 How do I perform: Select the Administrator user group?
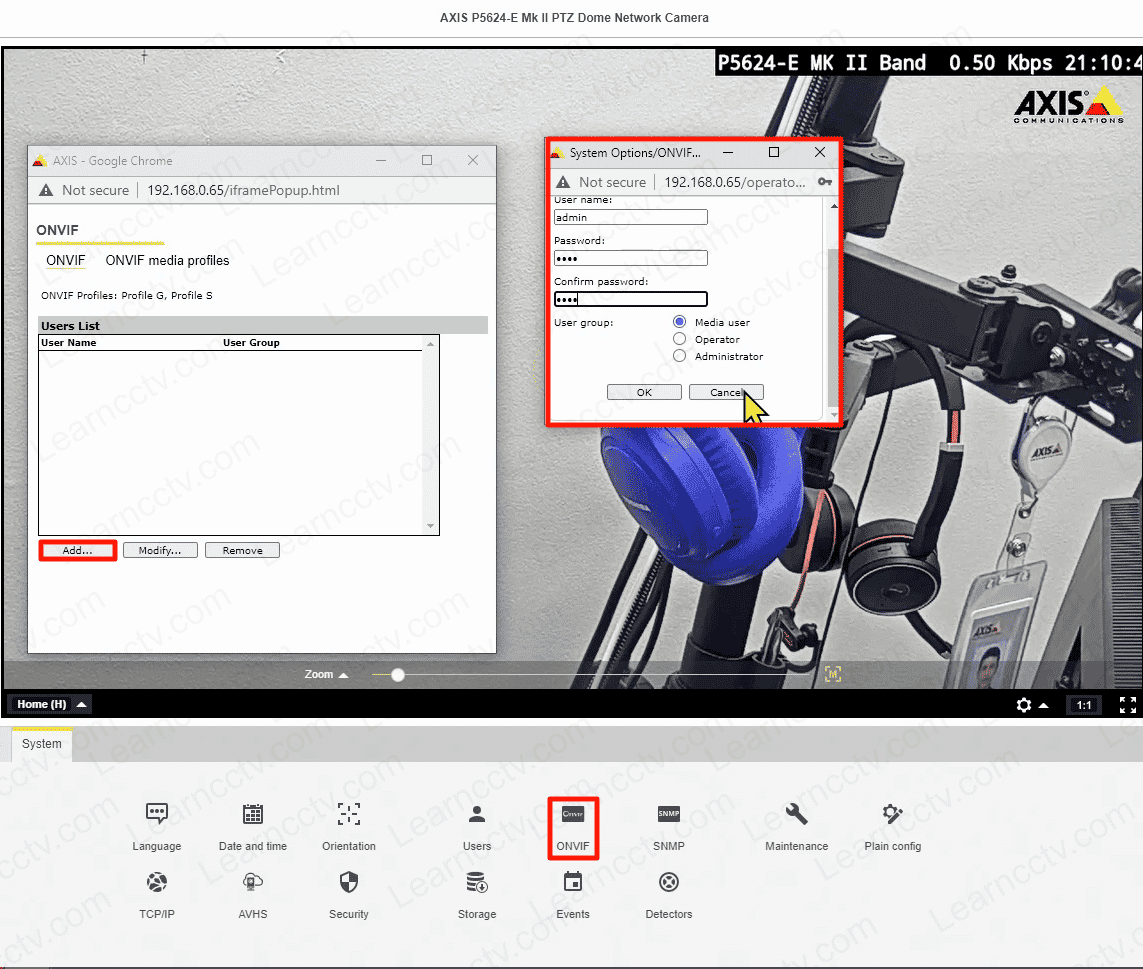[680, 356]
